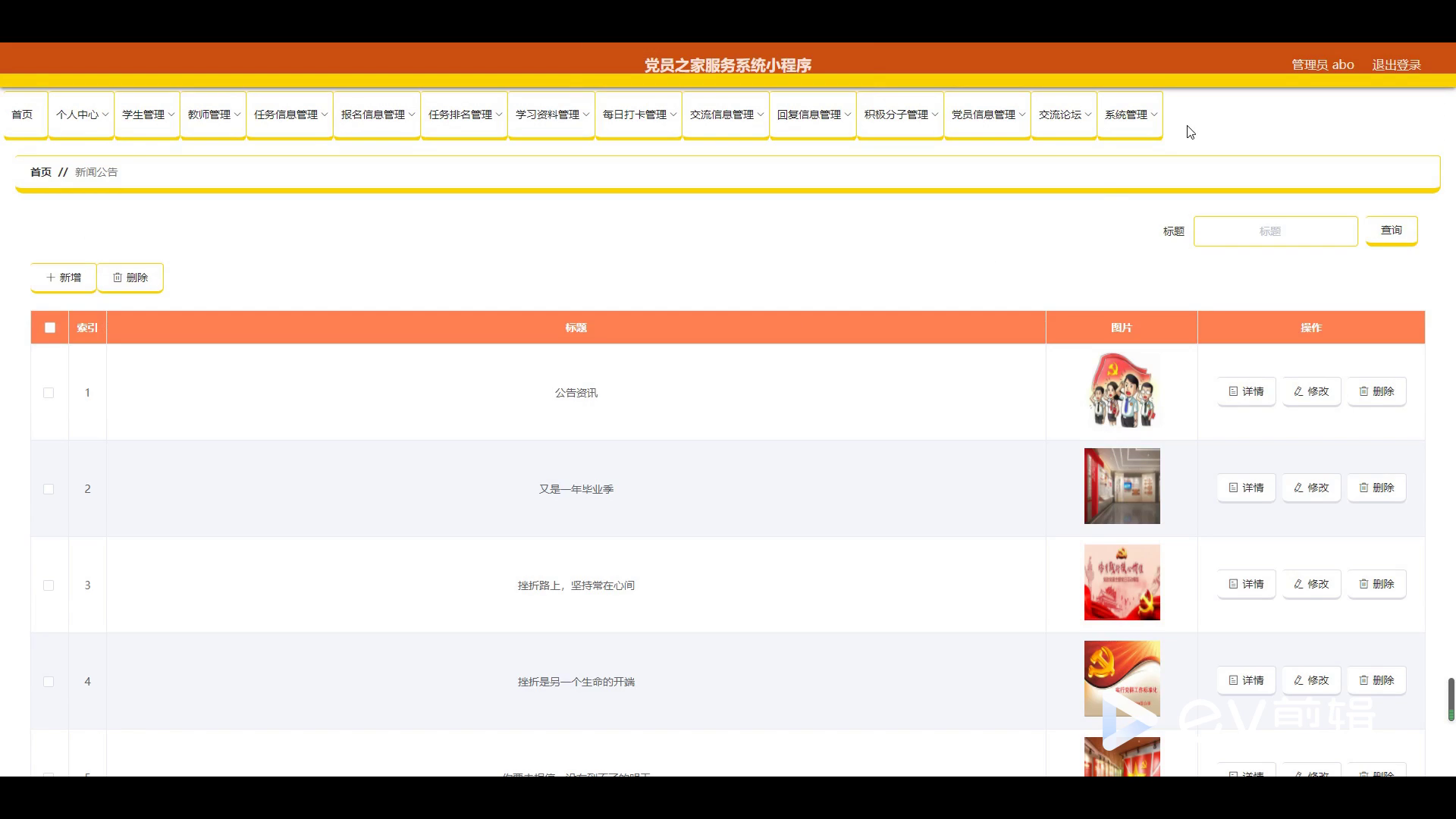Open the 公告资讯 cartoon thumbnail image

(1122, 391)
